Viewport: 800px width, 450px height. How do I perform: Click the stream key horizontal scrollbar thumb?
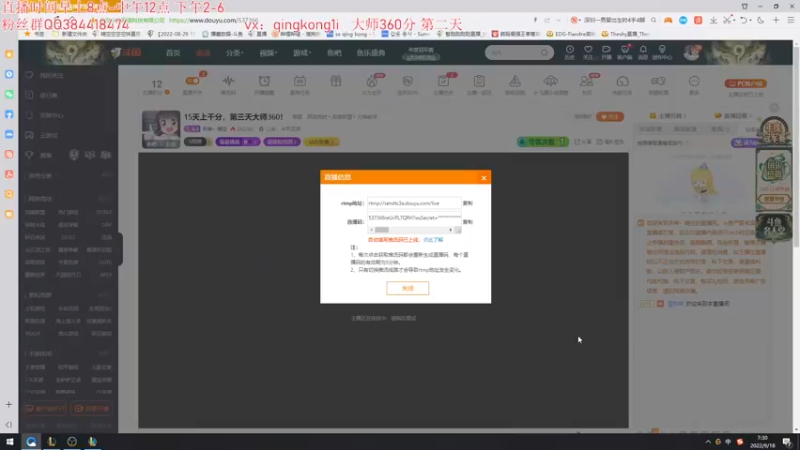(x=382, y=230)
